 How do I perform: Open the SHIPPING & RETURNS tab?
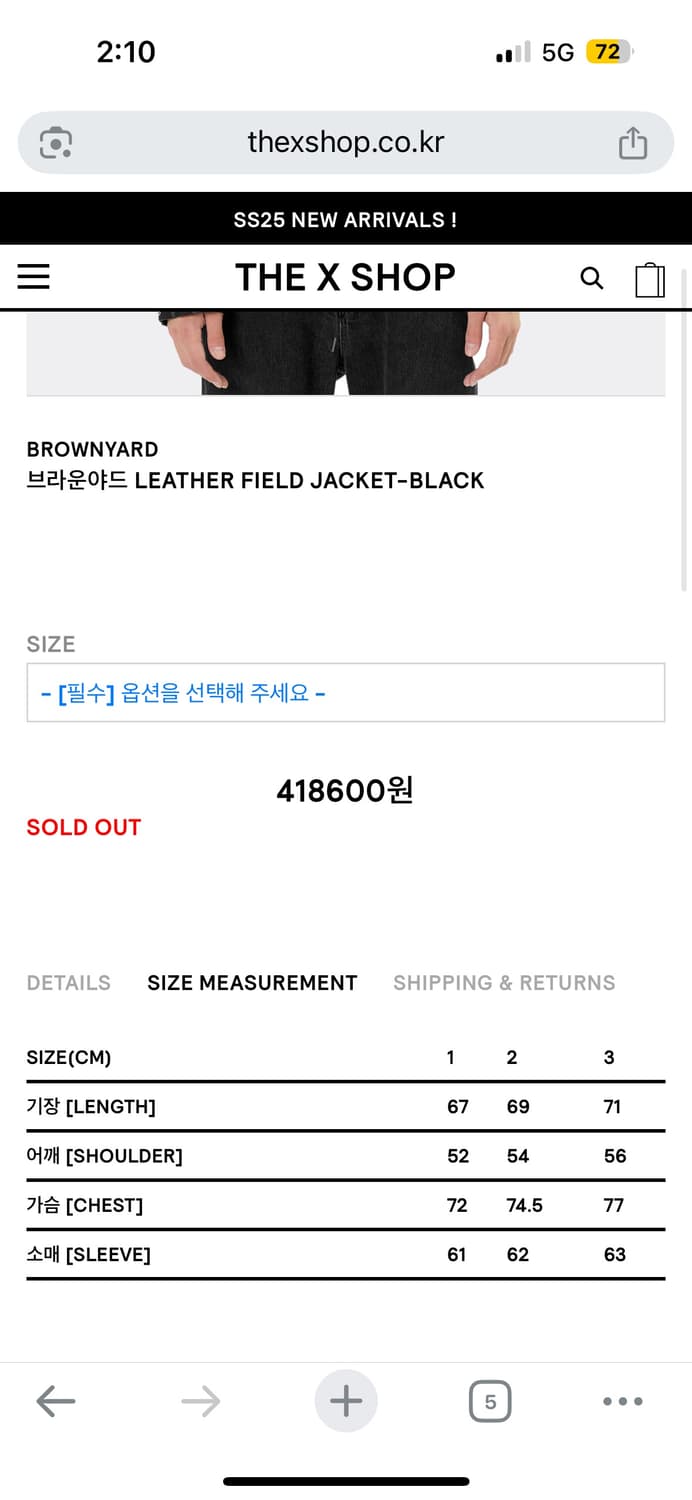(x=504, y=983)
